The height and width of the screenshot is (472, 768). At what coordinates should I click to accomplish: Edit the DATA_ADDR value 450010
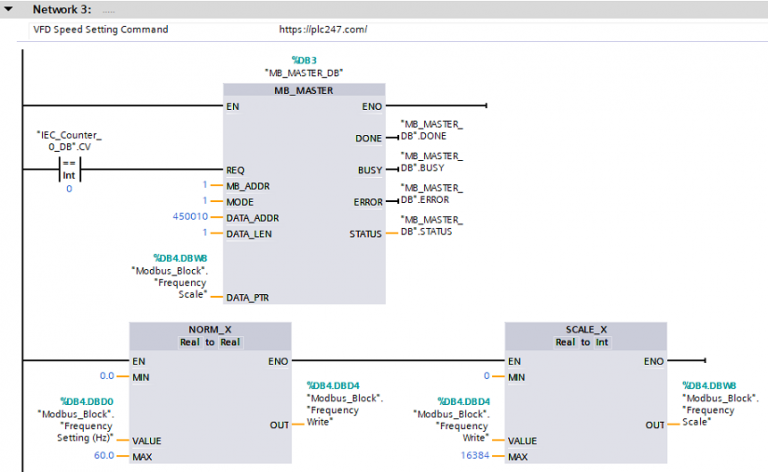pos(190,217)
